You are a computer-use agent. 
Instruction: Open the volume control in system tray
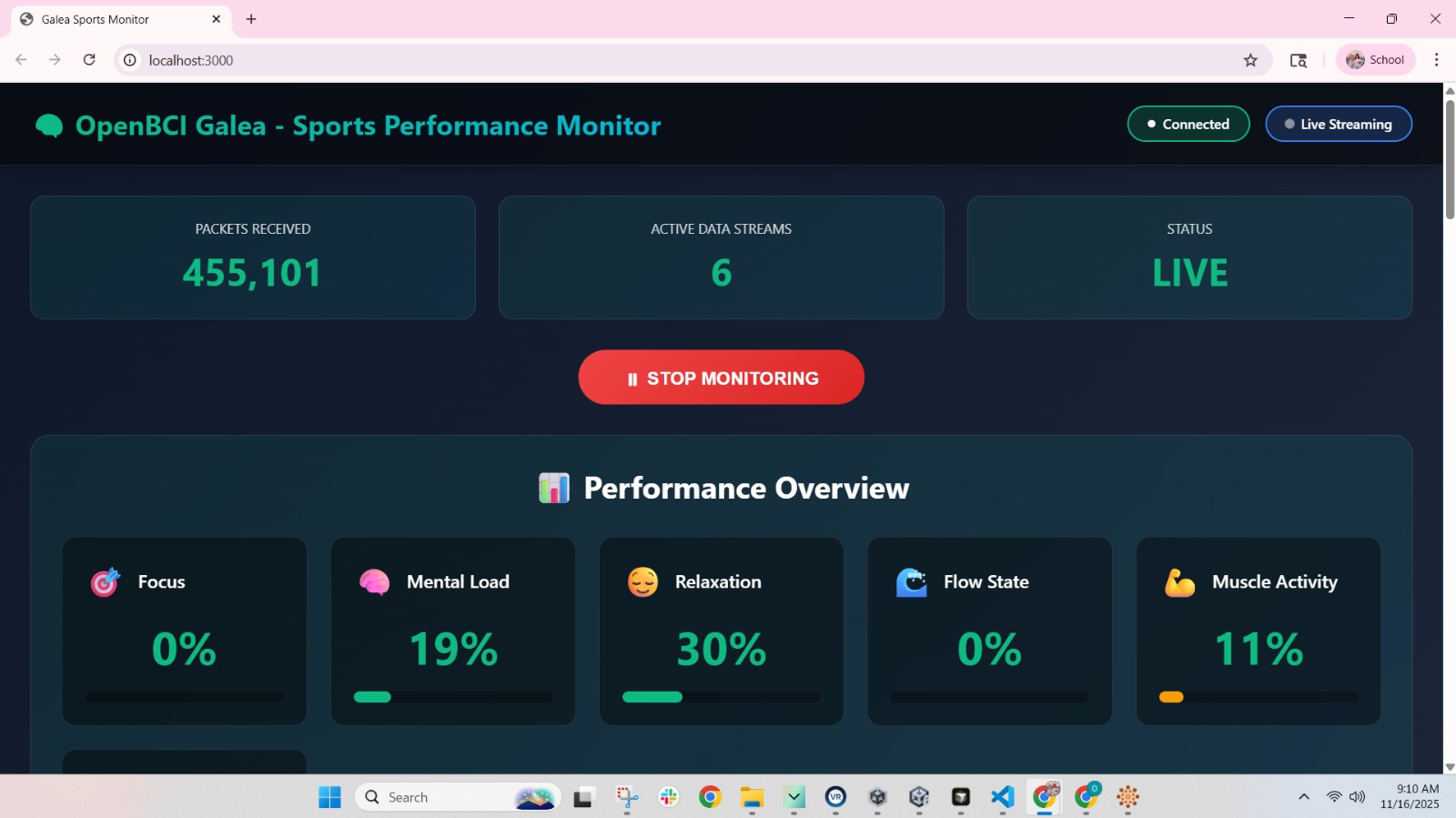coord(1358,797)
